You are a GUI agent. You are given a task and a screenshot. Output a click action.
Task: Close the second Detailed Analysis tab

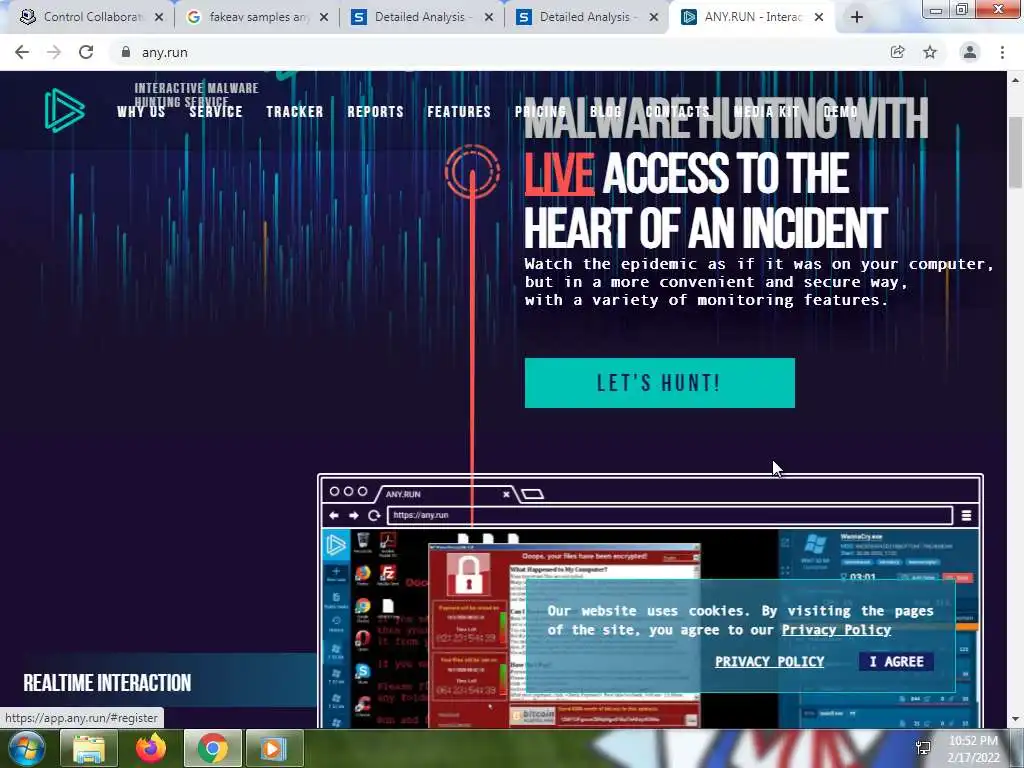(654, 18)
